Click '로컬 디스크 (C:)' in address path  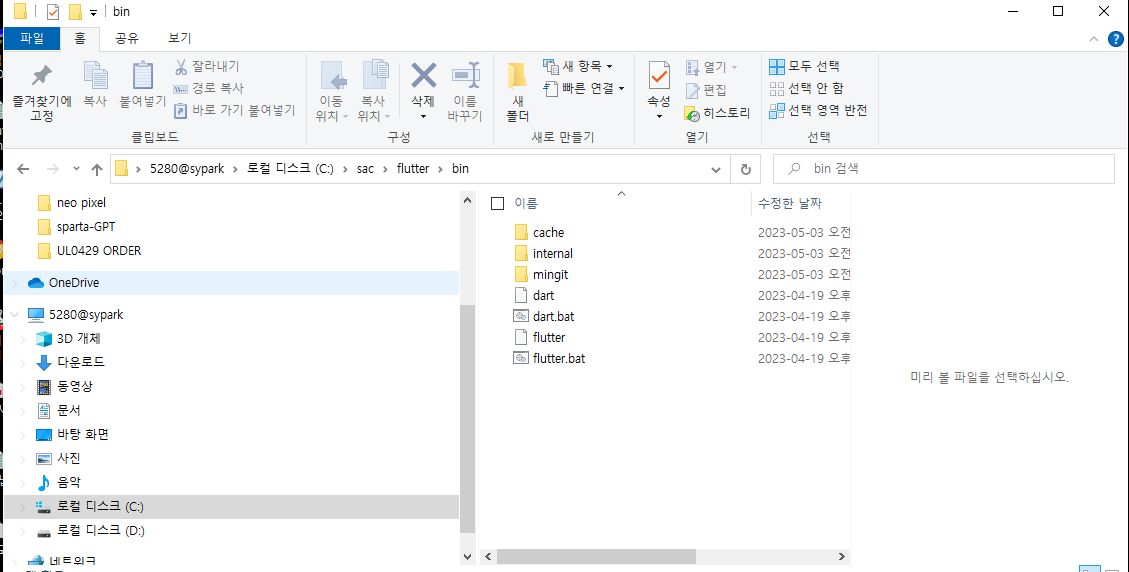tap(290, 169)
